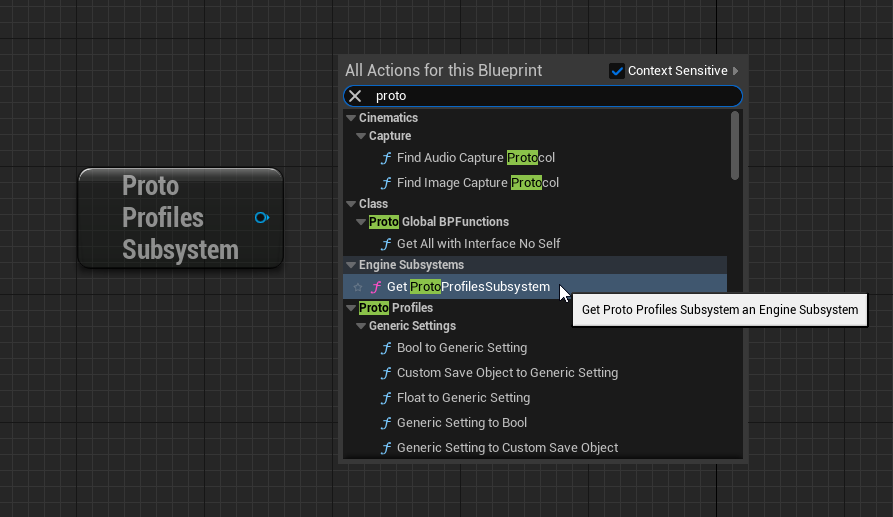Click the clear search X icon

[355, 96]
